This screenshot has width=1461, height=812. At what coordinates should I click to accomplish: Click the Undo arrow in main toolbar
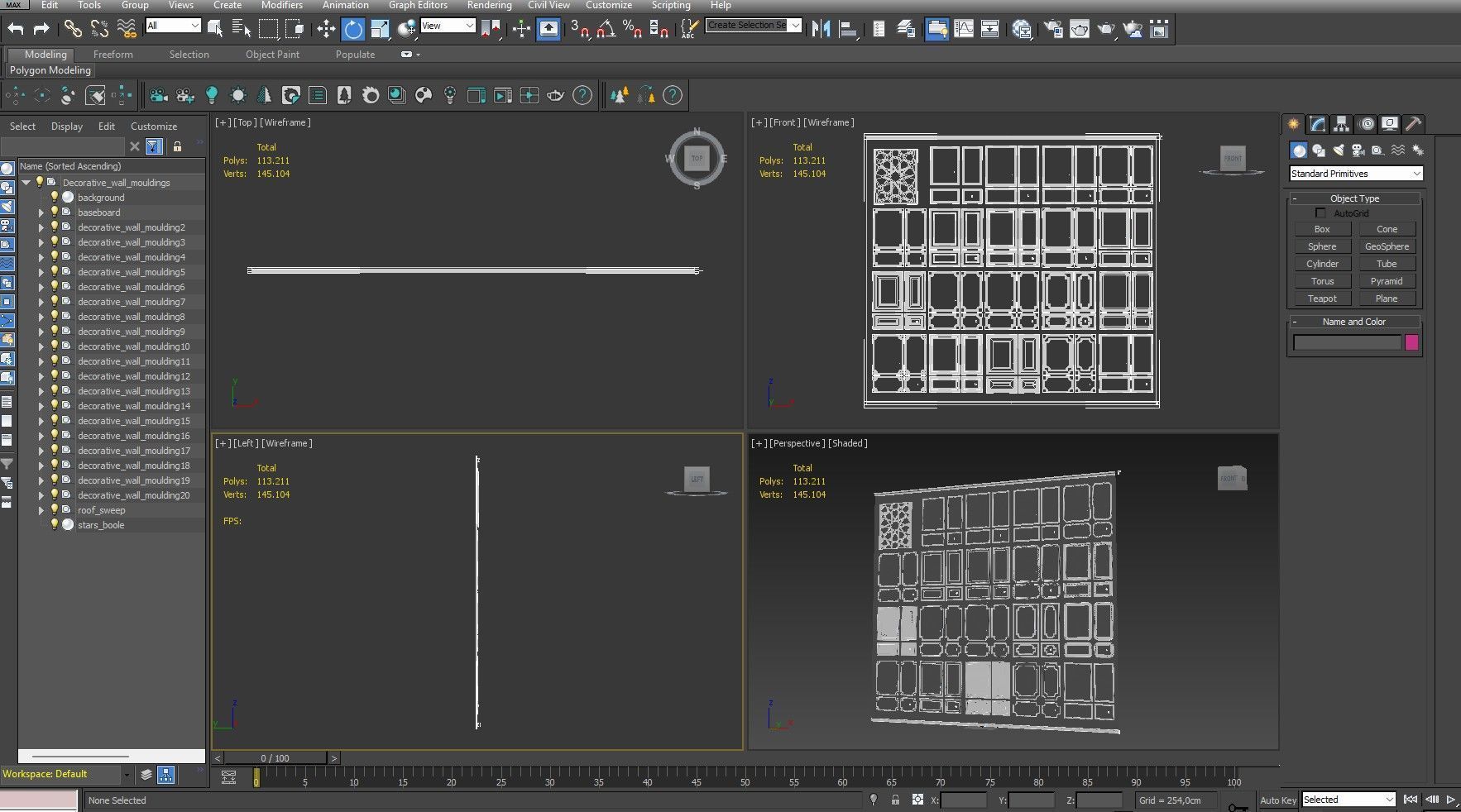point(16,29)
